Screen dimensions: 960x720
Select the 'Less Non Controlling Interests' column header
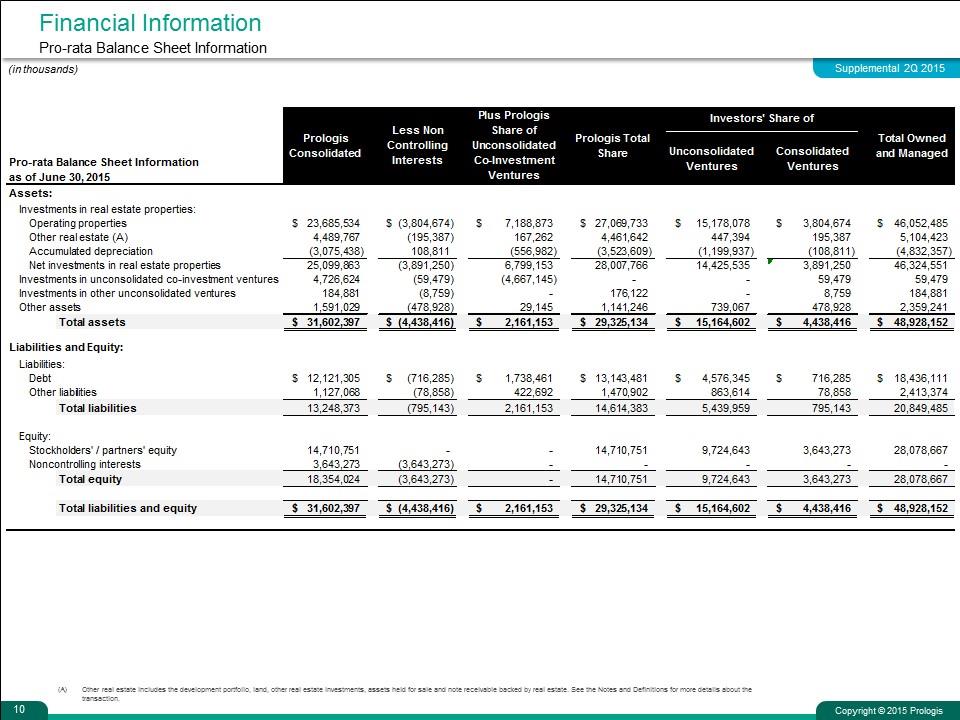coord(418,145)
